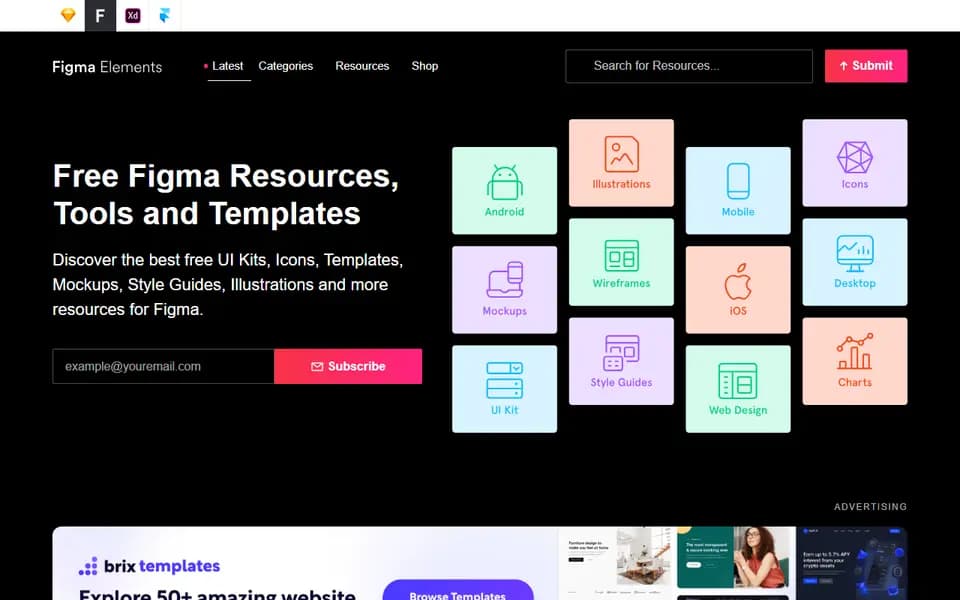Click the Subscribe button

348,366
